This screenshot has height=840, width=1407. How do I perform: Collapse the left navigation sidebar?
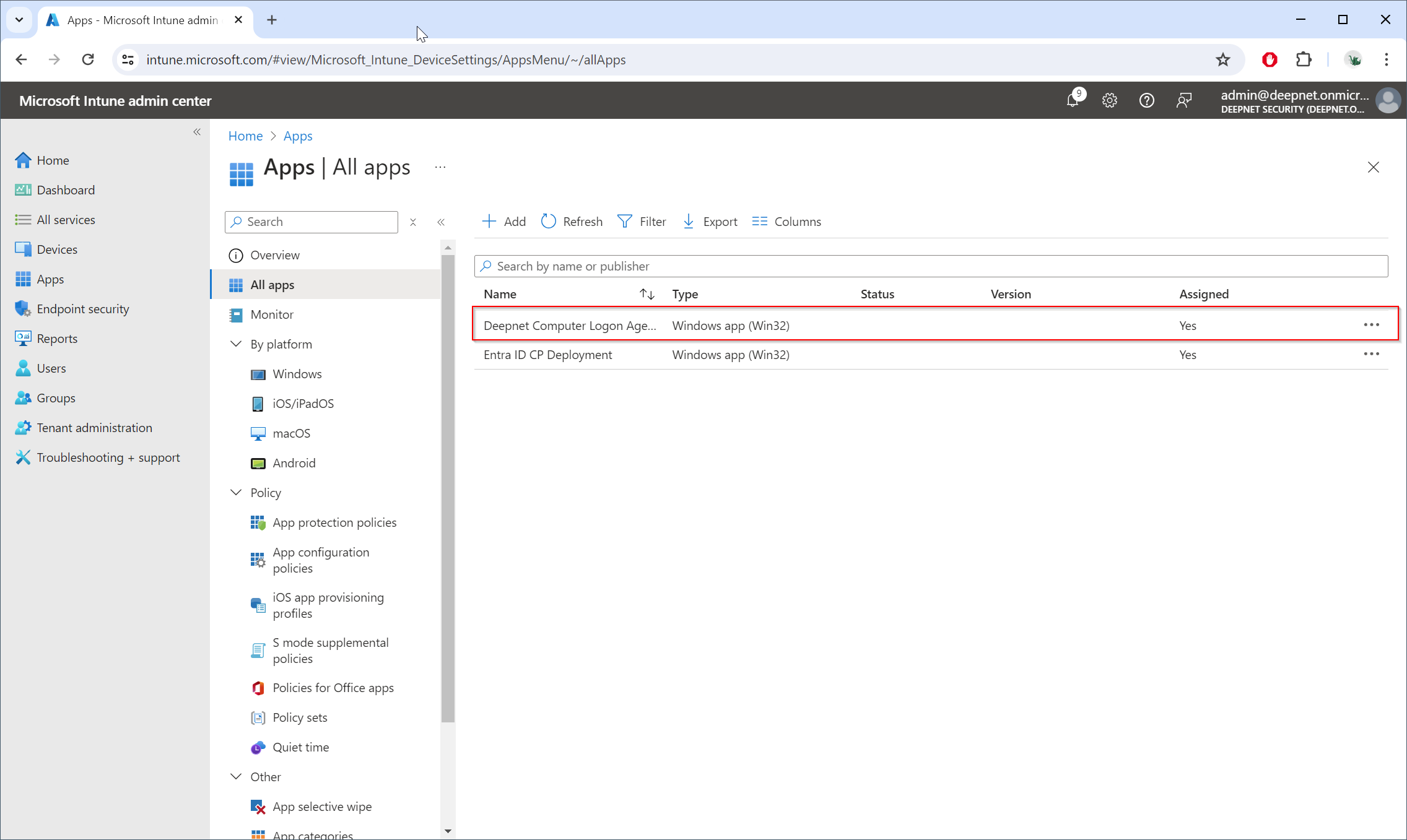tap(197, 132)
